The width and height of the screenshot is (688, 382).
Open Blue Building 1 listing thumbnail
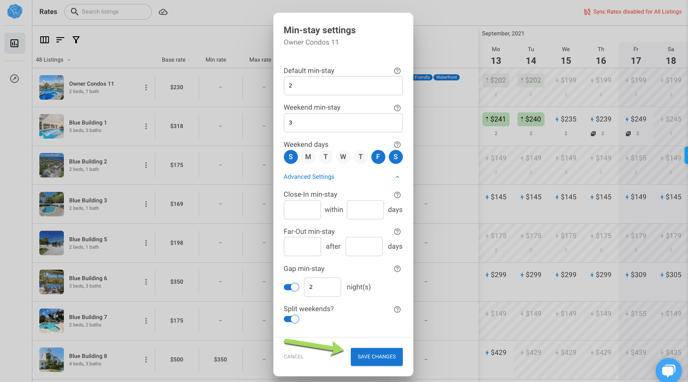[51, 126]
